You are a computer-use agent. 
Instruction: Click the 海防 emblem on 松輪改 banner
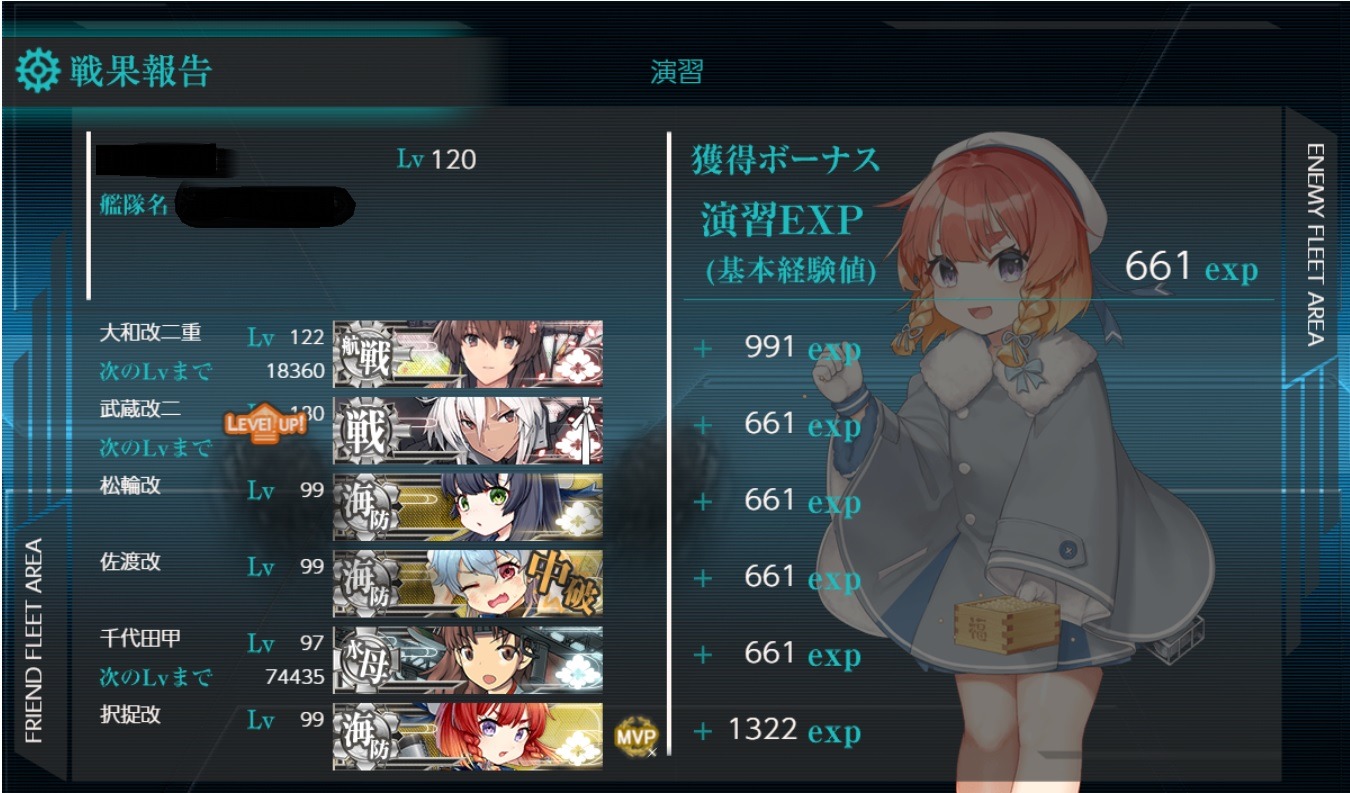click(365, 507)
